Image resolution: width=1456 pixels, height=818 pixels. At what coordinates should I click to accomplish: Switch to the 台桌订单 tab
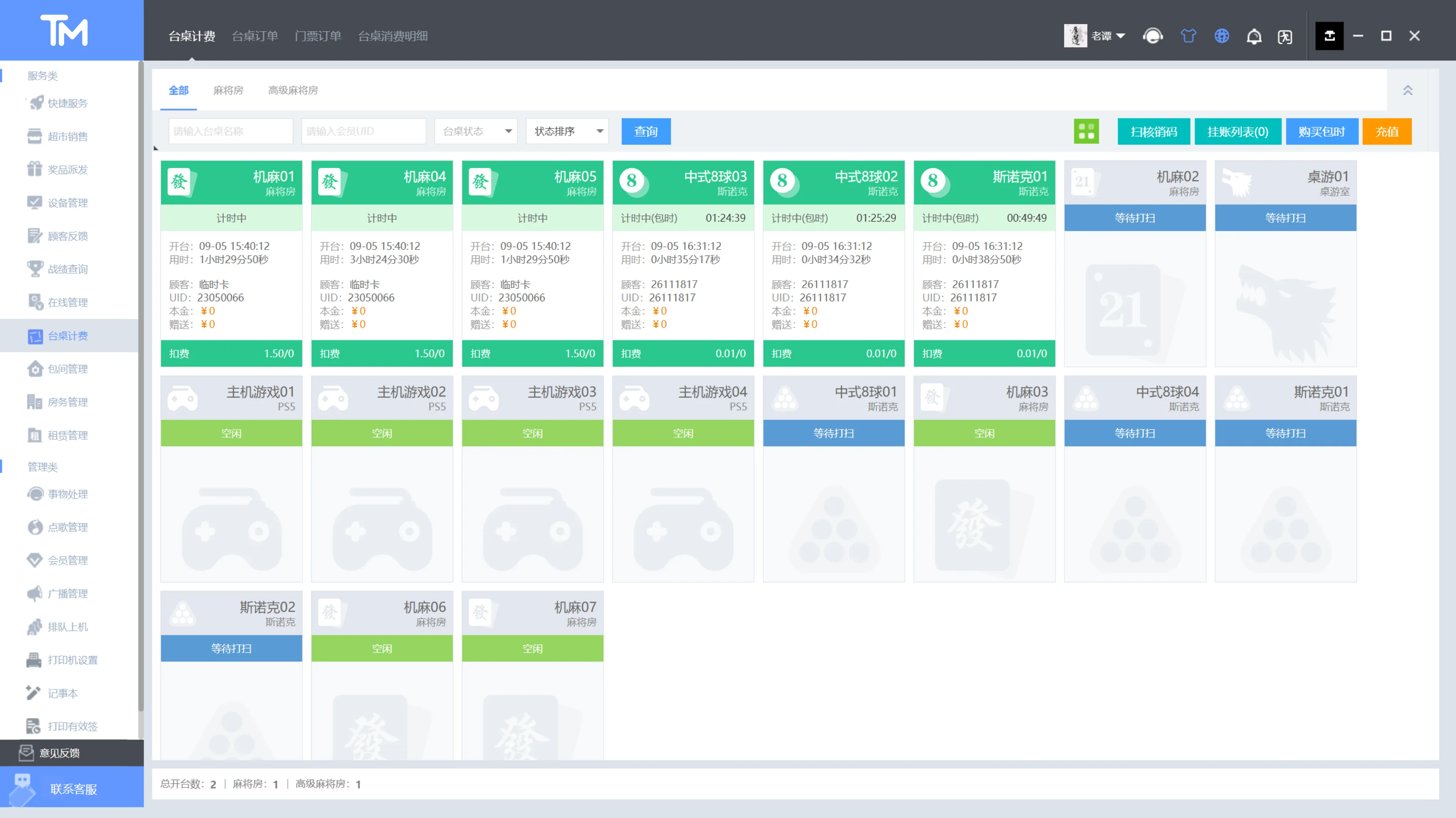tap(255, 36)
